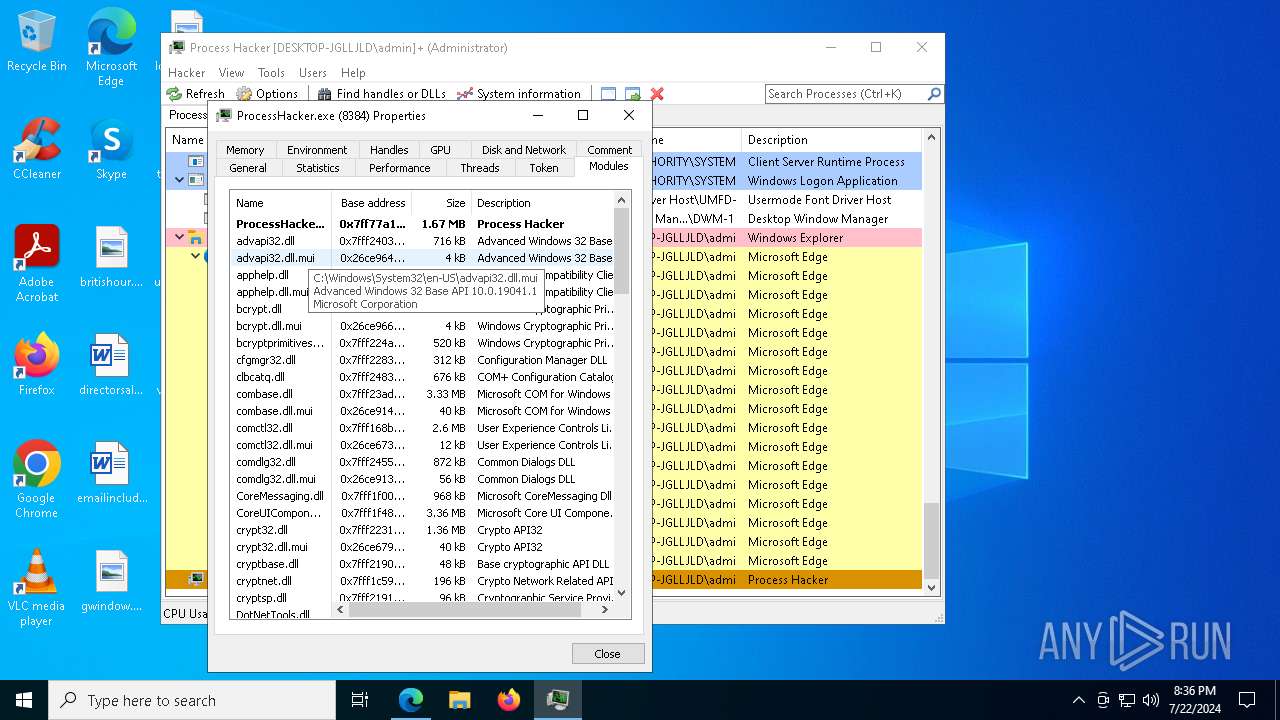Switch to the Memory tab
Image resolution: width=1280 pixels, height=720 pixels.
coord(245,150)
